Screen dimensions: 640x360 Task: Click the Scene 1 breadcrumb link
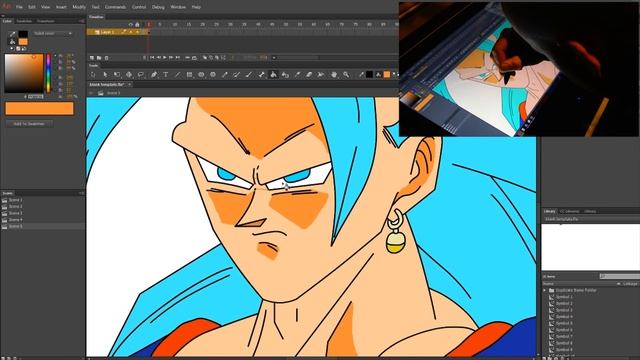click(113, 93)
